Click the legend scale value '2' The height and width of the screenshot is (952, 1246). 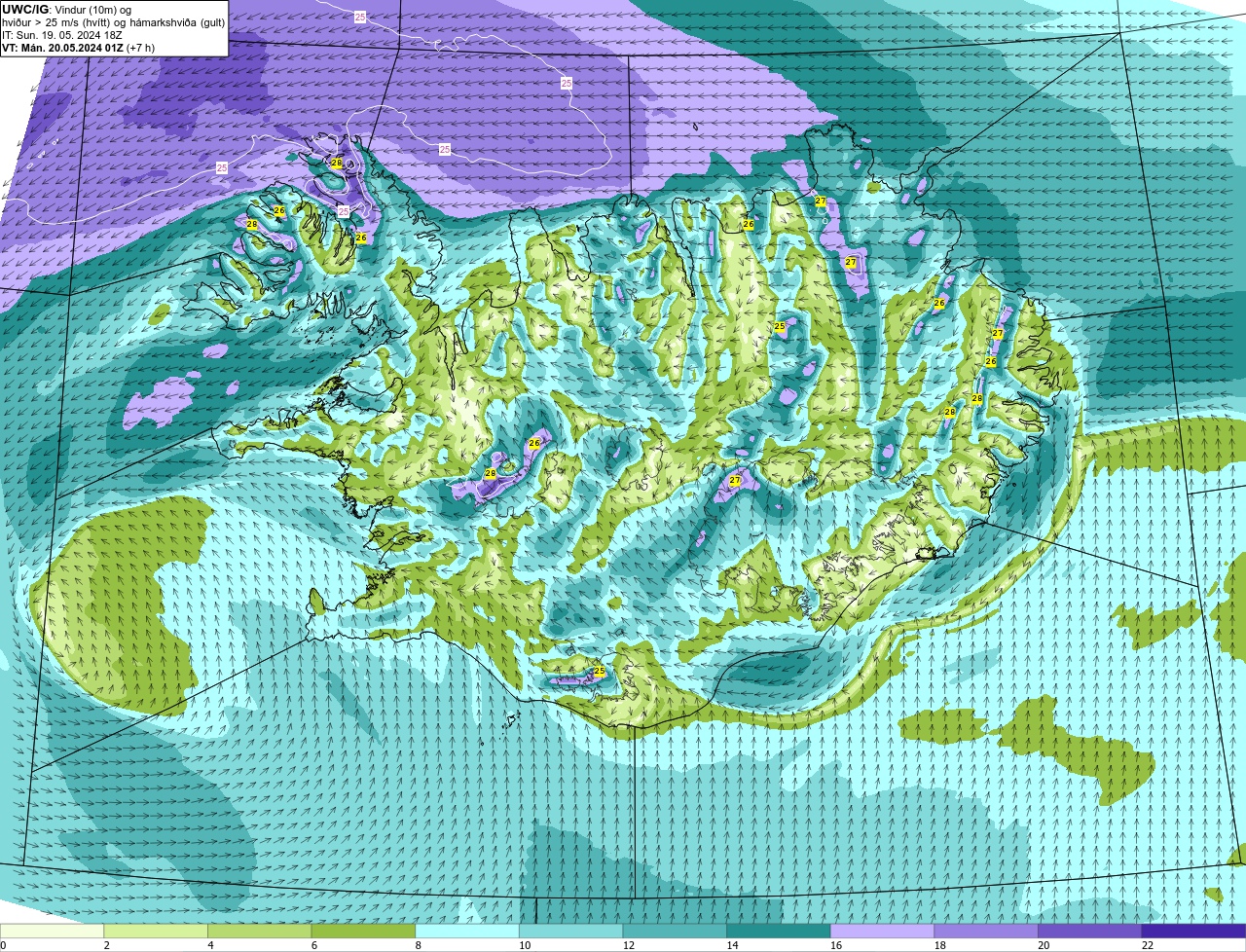[107, 945]
